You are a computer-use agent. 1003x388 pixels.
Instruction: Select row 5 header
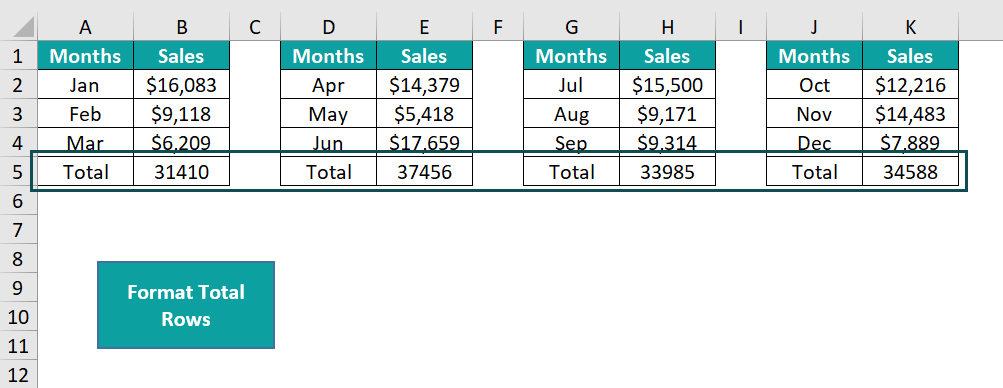(x=19, y=171)
